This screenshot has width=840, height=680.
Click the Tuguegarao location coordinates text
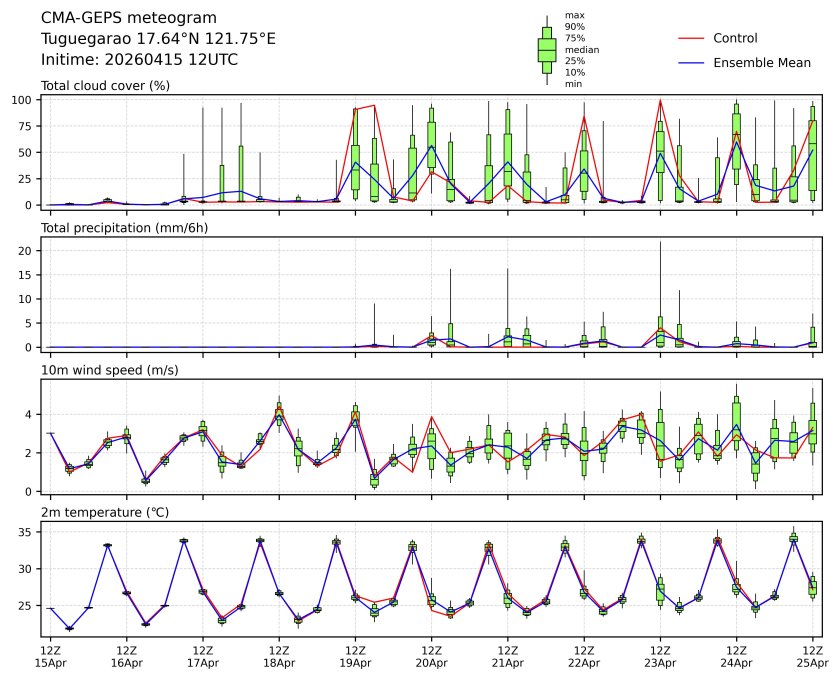(x=158, y=39)
